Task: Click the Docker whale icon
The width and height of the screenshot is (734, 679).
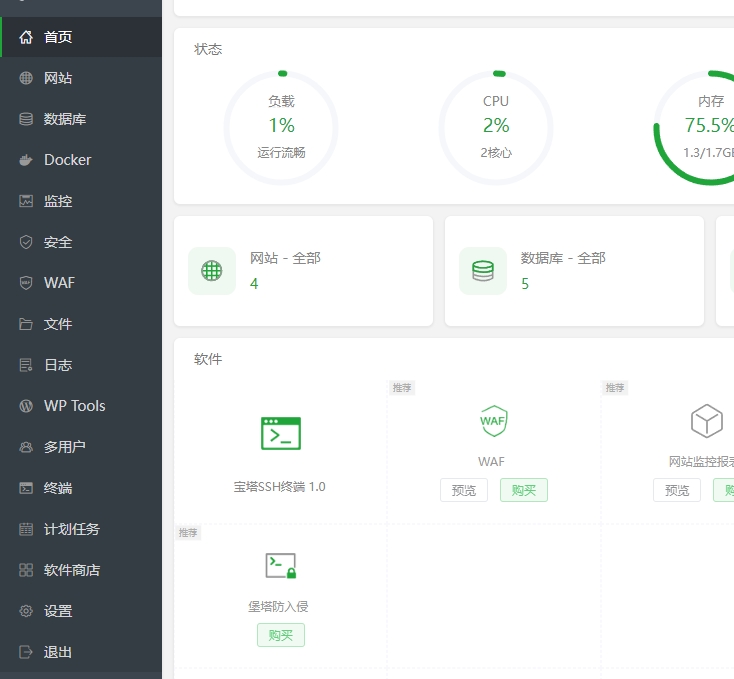Action: (x=26, y=160)
